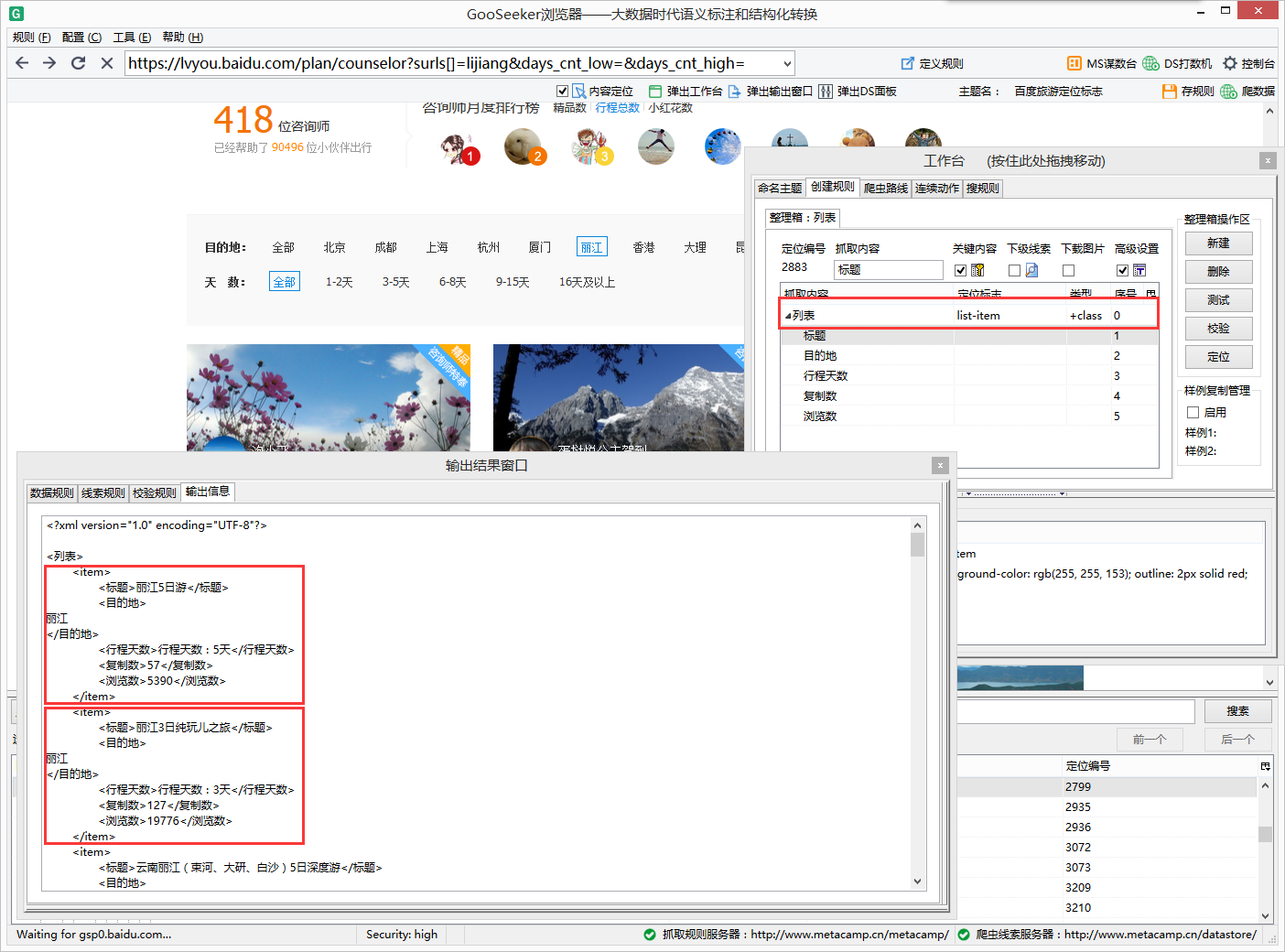Open DS打数机

coord(1177,64)
